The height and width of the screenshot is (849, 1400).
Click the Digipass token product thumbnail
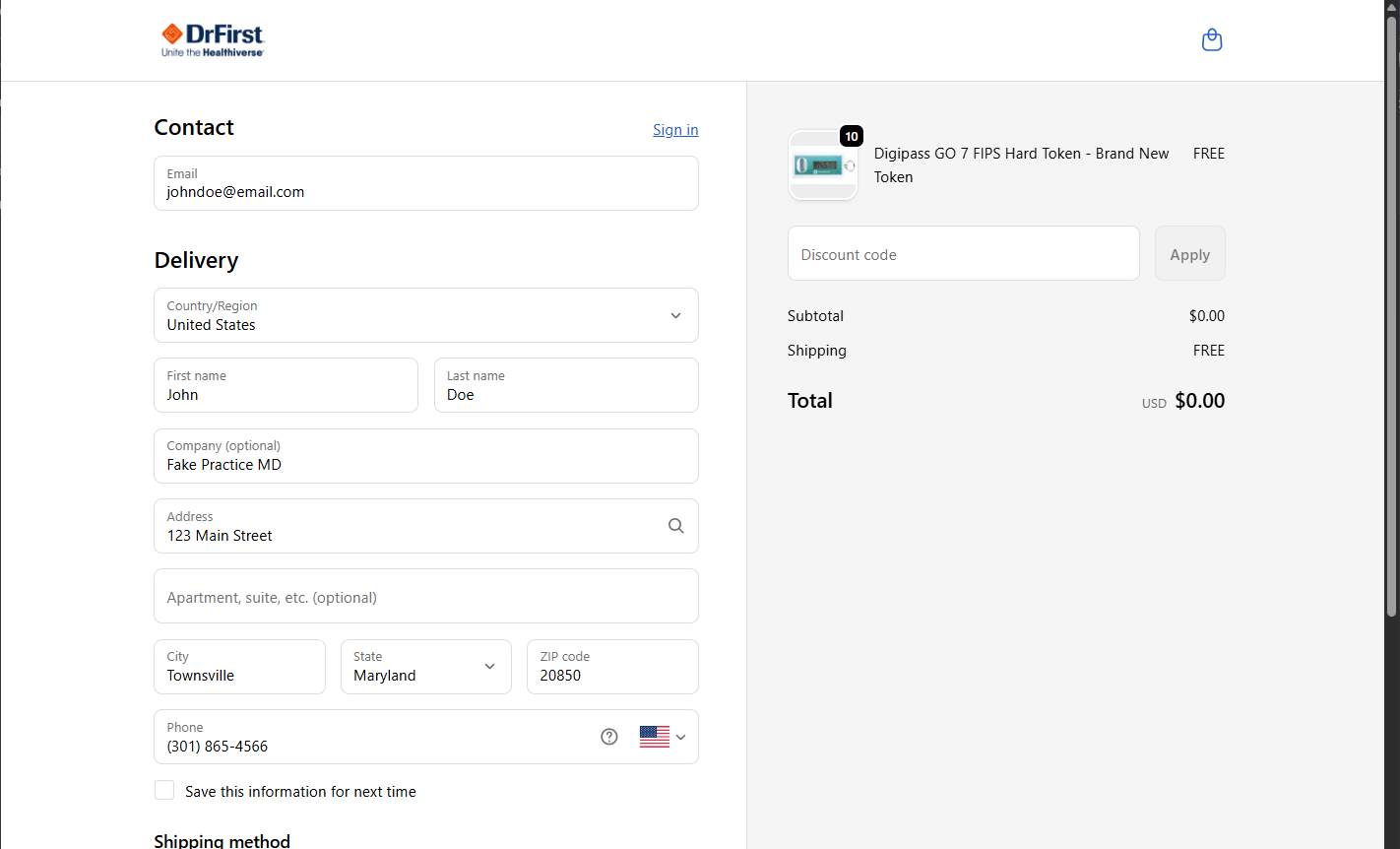click(x=823, y=165)
